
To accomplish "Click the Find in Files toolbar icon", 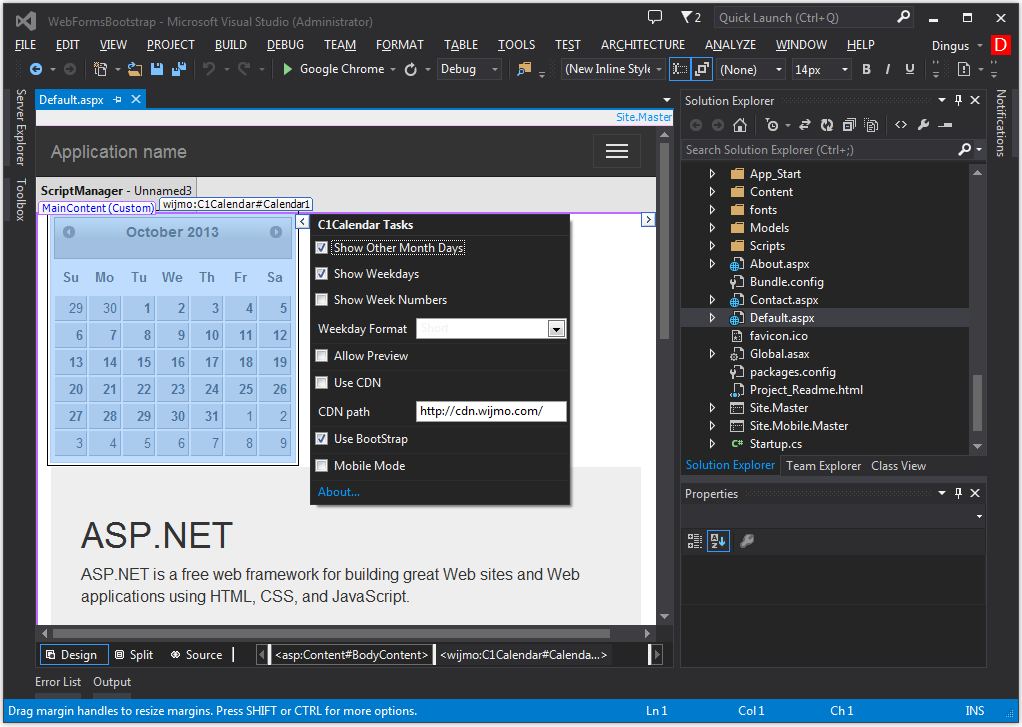I will pos(524,69).
